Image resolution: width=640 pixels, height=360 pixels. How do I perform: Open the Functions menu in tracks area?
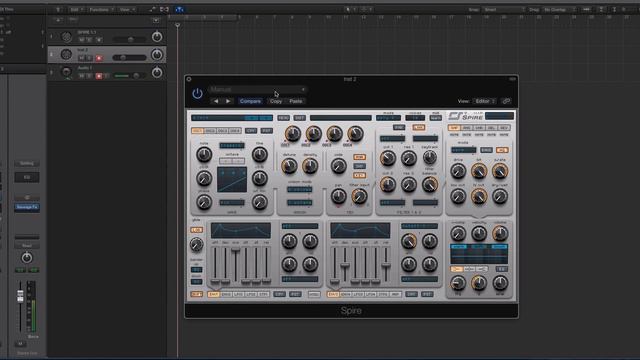click(x=101, y=9)
